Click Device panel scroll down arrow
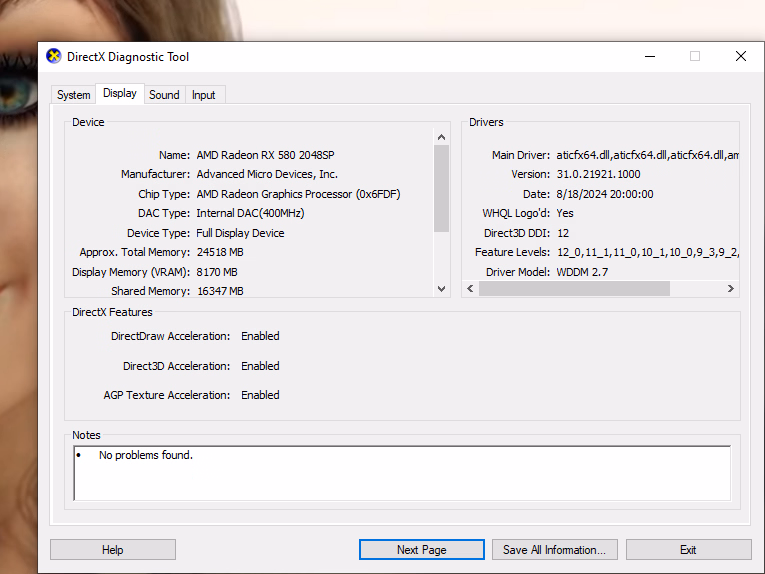The height and width of the screenshot is (574, 765). coord(442,289)
